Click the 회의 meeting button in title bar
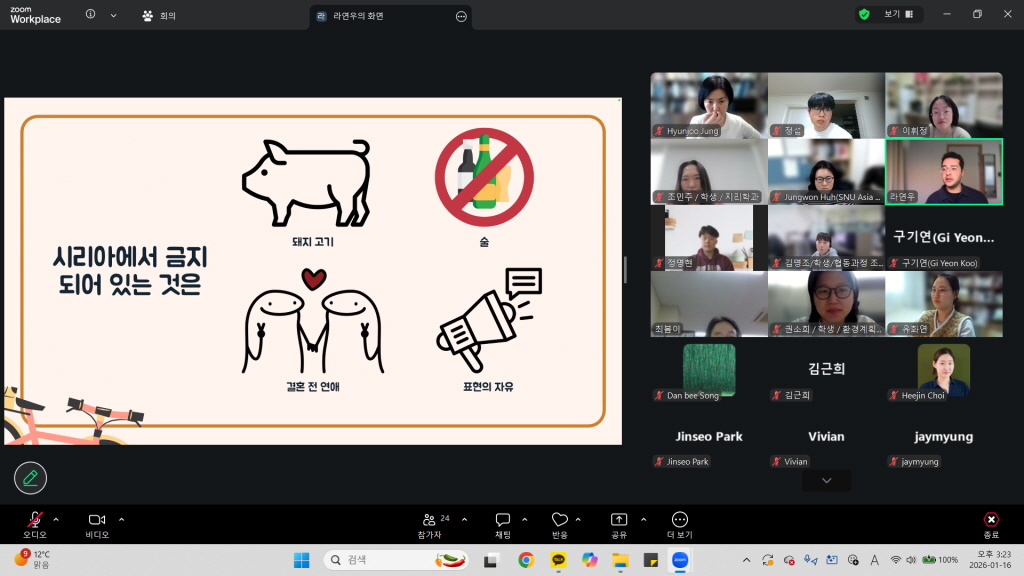Screen dimensions: 1024x576 (160, 16)
